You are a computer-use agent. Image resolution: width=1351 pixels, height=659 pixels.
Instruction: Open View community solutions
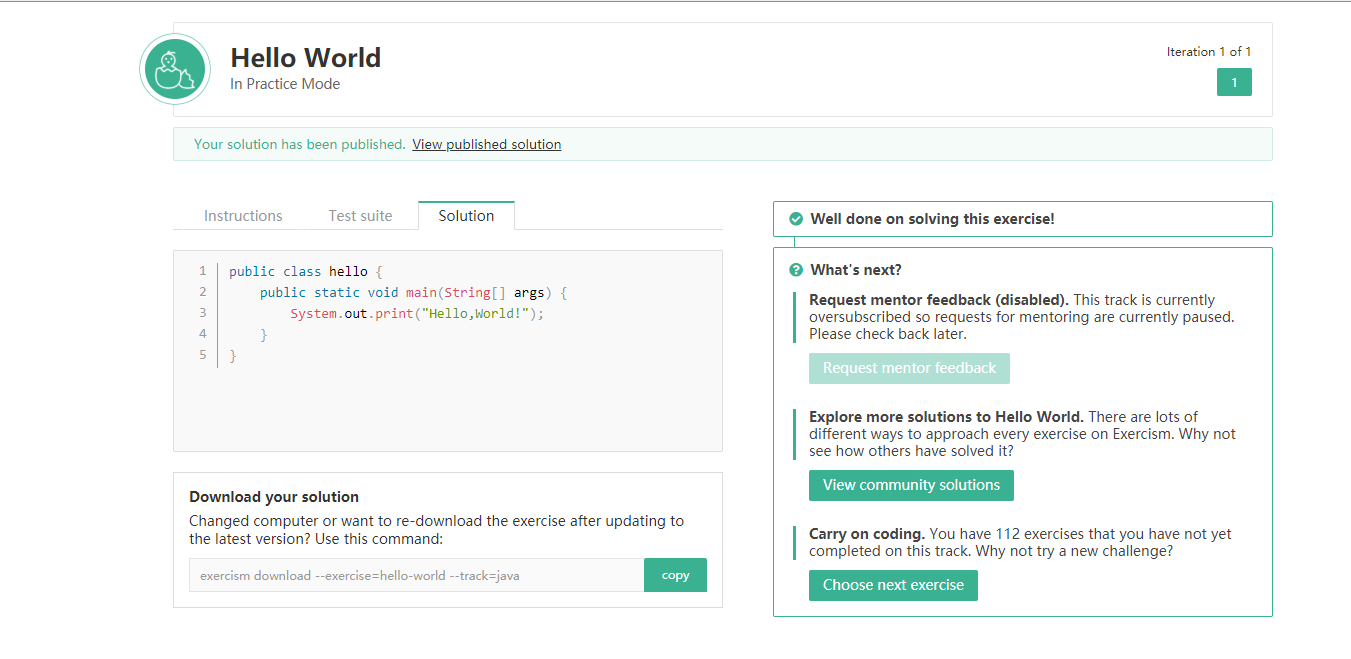tap(911, 485)
